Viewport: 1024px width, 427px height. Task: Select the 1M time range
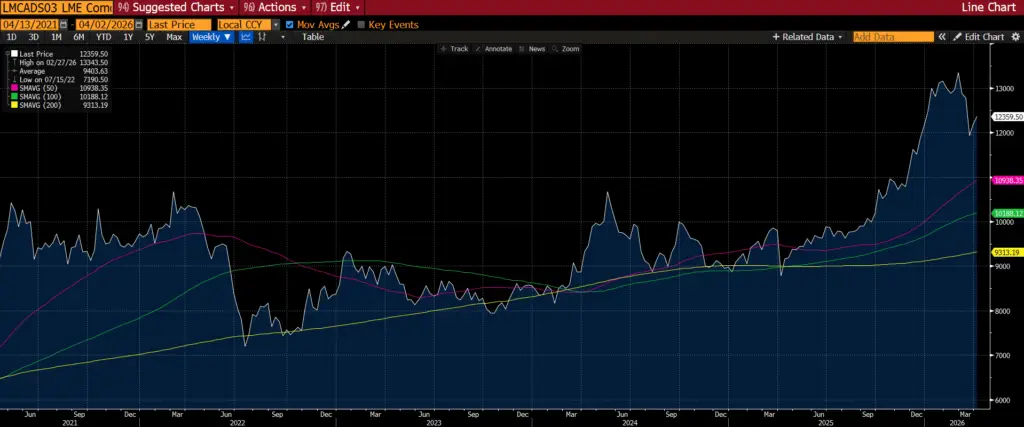point(56,37)
